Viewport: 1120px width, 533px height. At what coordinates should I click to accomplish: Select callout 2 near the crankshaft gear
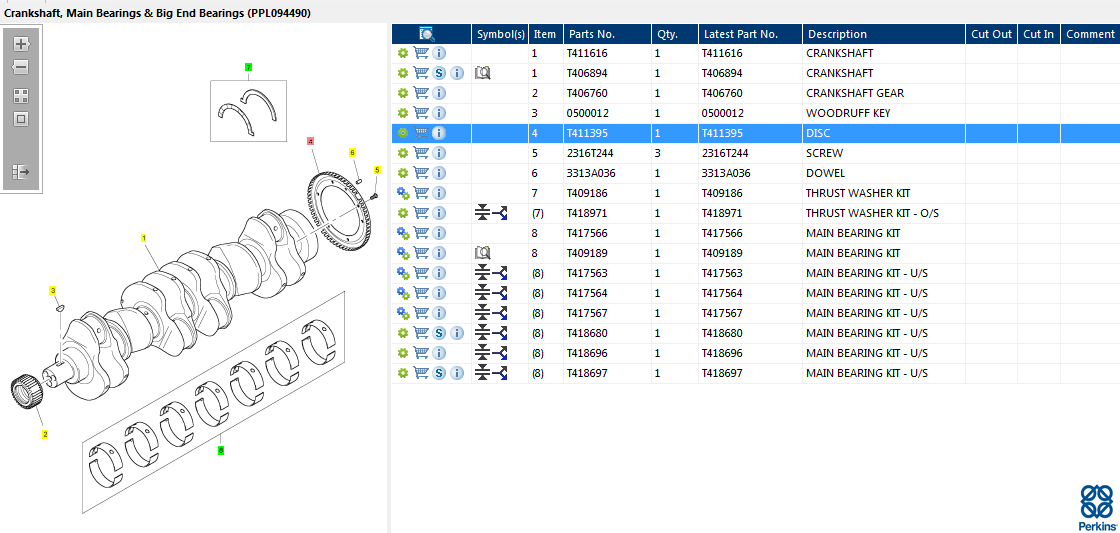(x=45, y=434)
